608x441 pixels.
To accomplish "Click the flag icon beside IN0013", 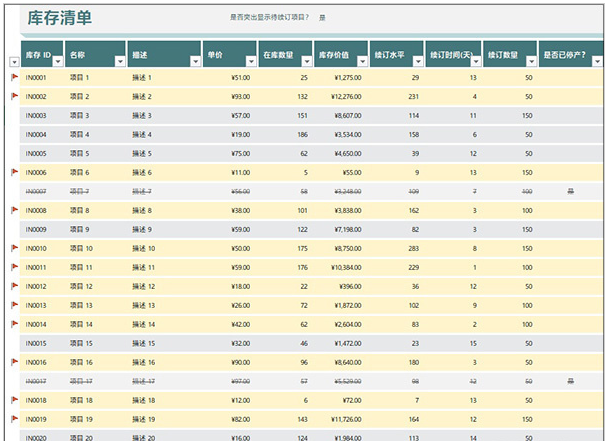I will coord(14,304).
